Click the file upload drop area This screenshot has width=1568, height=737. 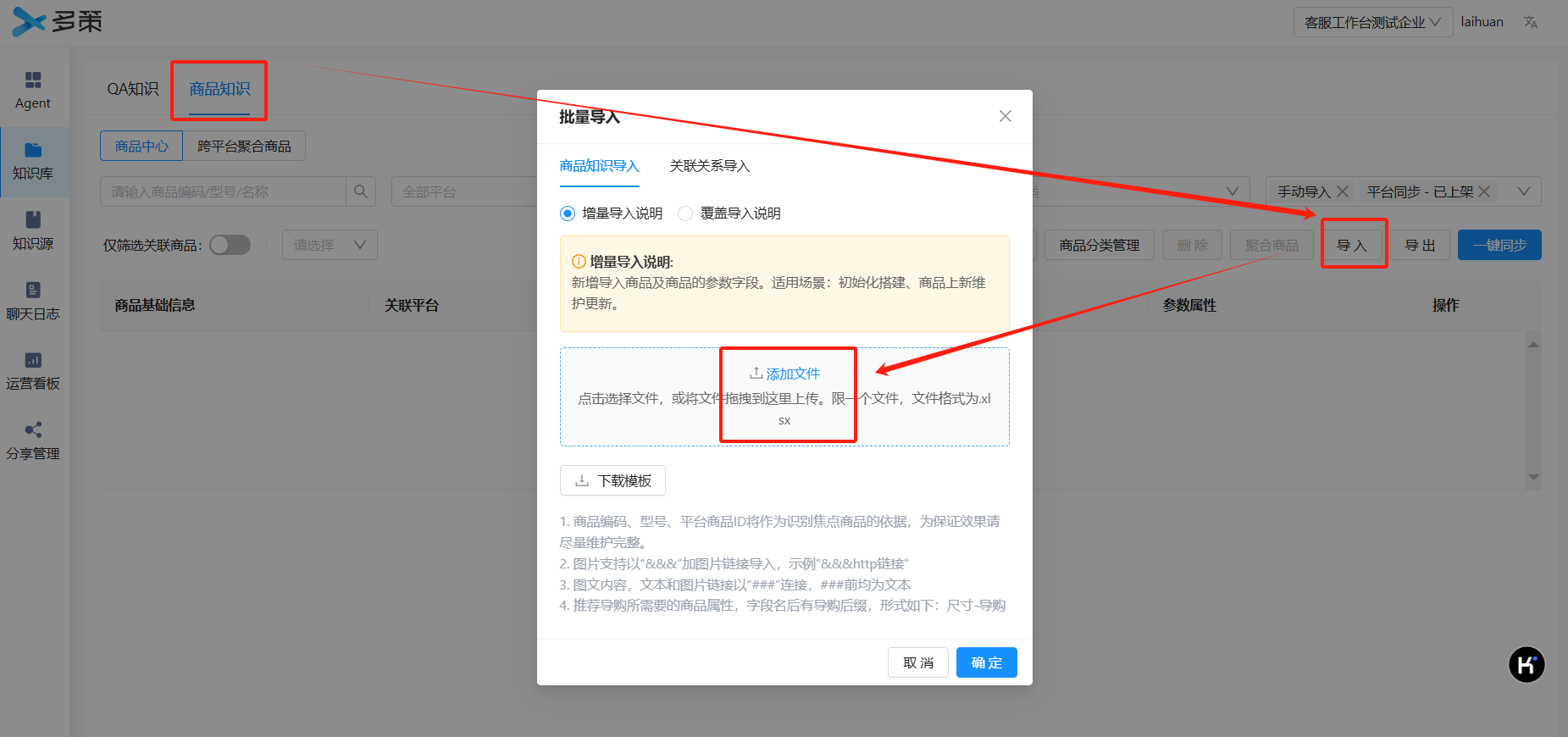[784, 396]
